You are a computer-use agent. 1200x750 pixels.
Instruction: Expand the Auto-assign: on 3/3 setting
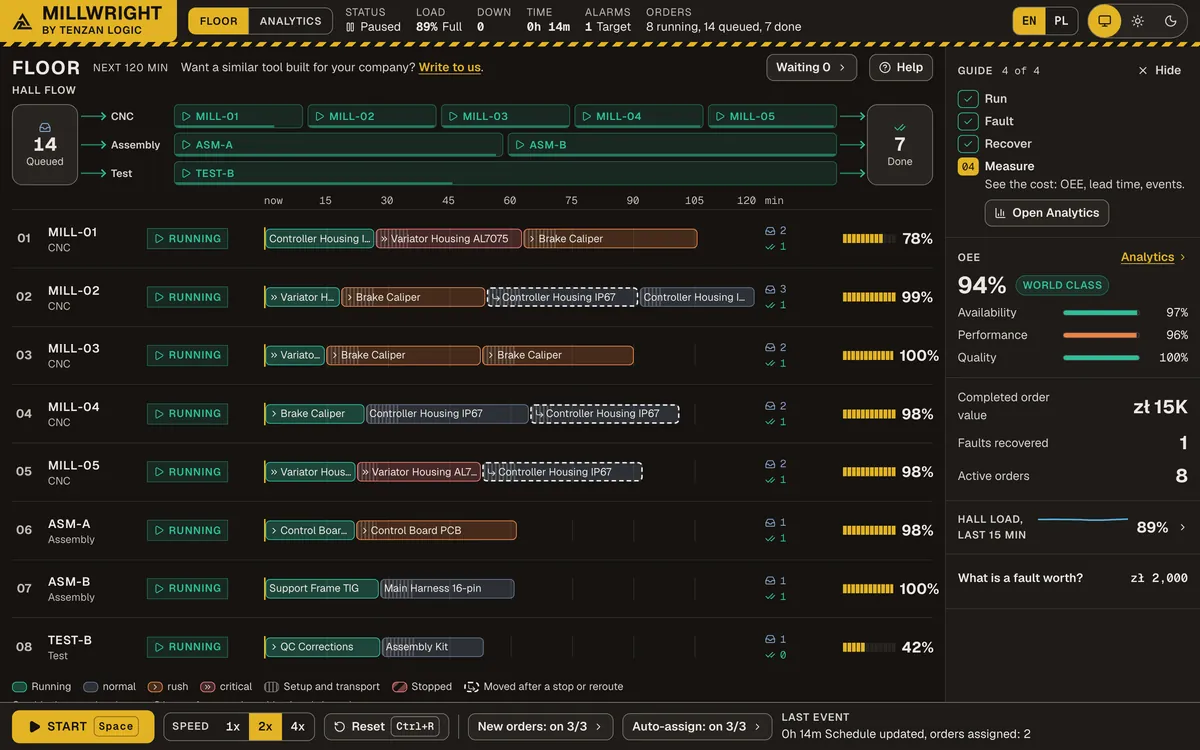(697, 727)
